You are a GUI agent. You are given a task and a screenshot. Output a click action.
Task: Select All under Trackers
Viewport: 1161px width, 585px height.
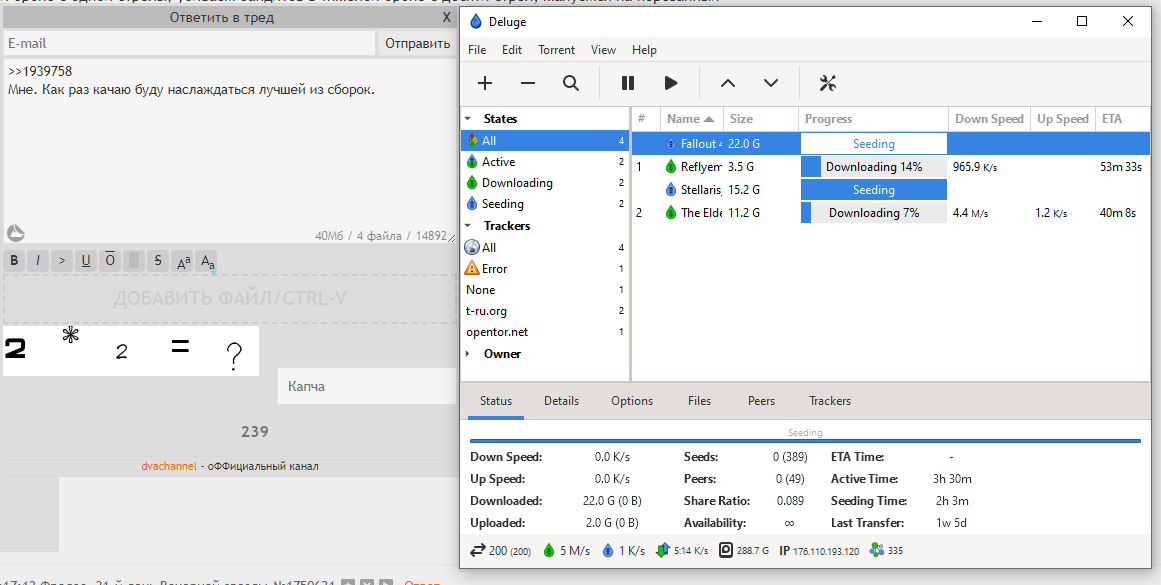pyautogui.click(x=545, y=247)
